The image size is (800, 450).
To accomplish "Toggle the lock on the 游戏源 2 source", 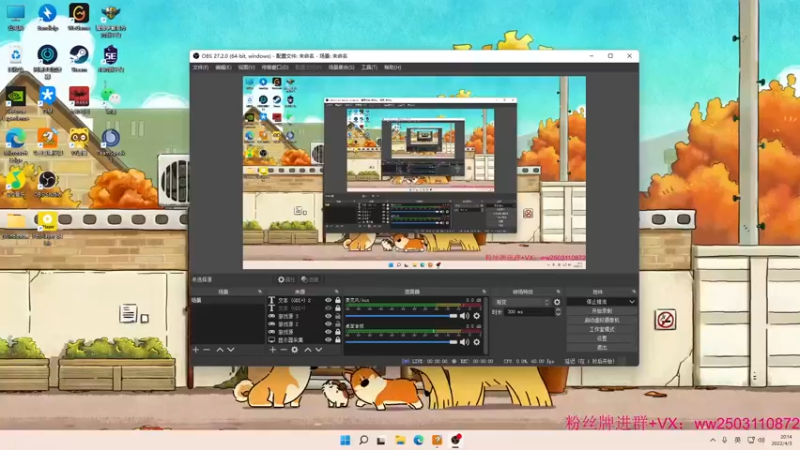I will (338, 324).
